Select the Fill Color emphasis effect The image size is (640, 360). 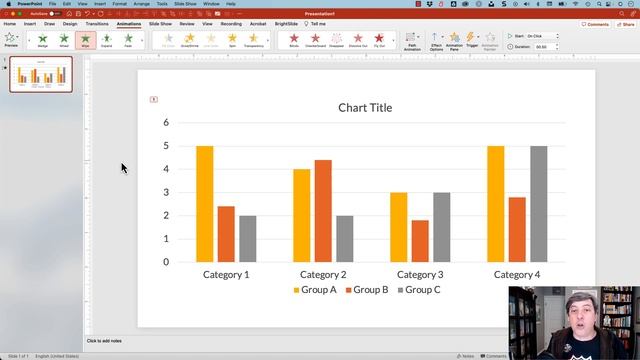(168, 40)
